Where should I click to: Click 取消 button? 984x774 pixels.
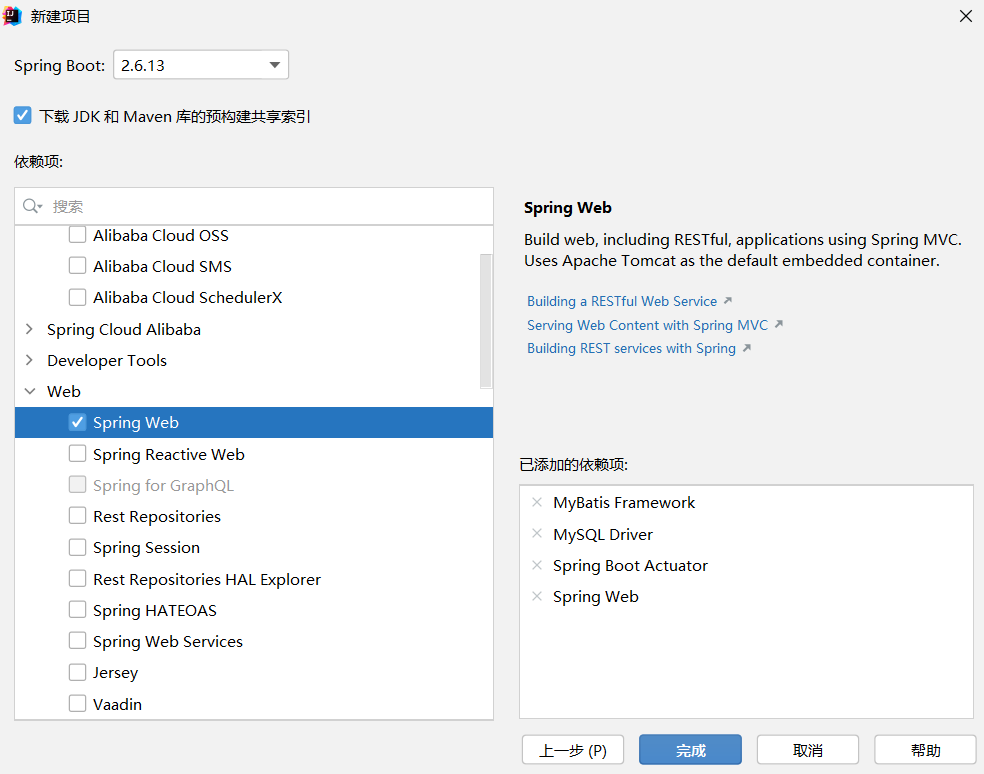808,750
